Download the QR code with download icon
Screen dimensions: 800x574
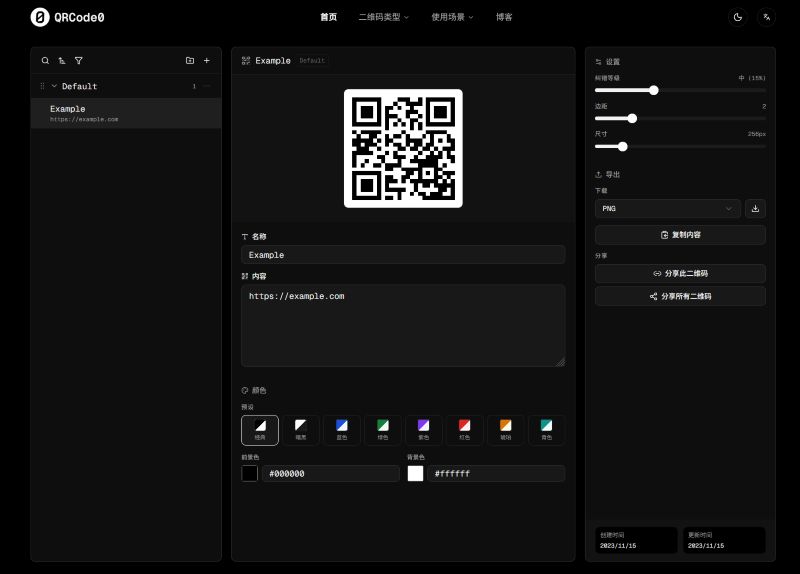point(755,208)
